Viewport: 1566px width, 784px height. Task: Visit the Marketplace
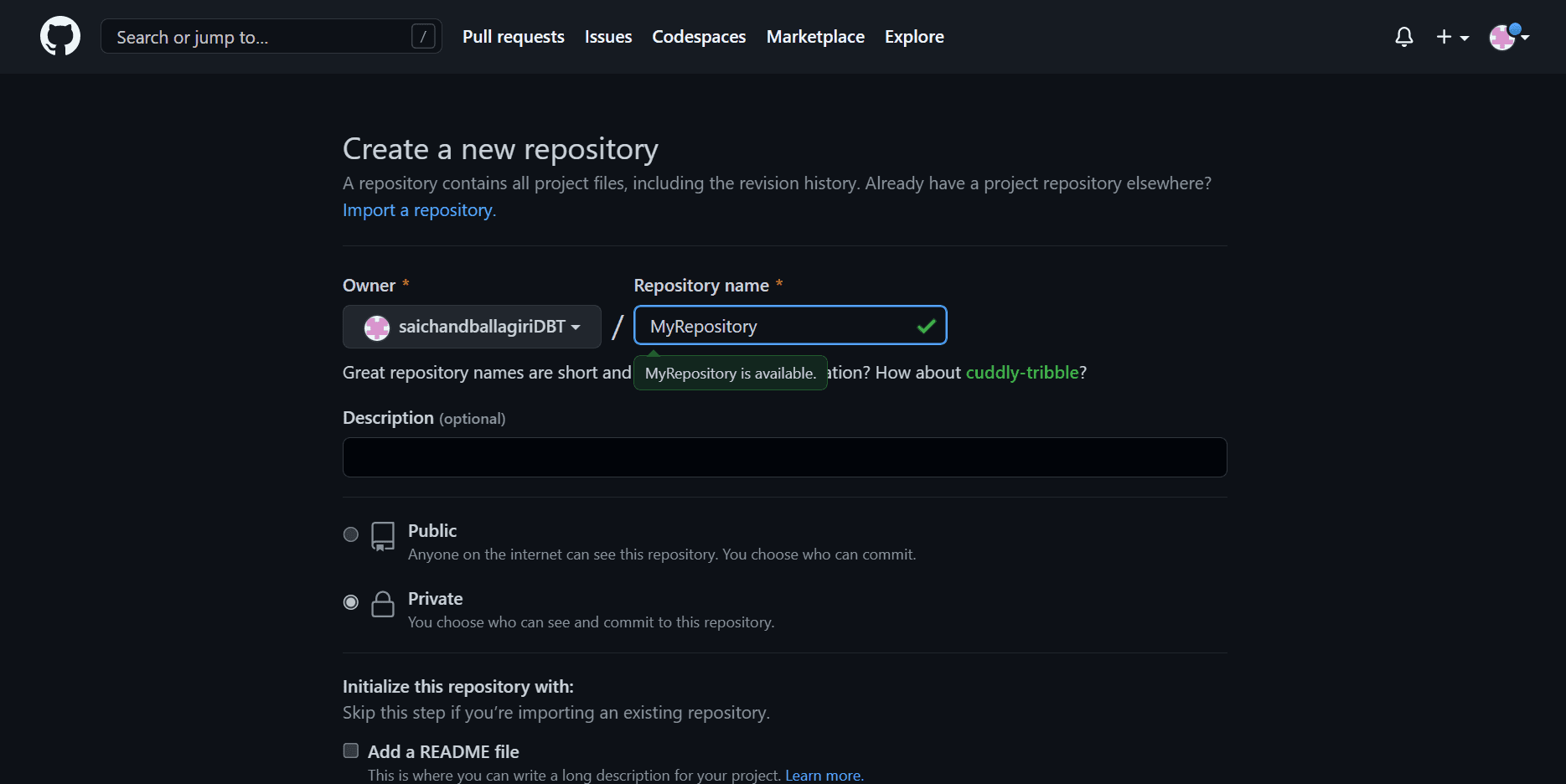tap(815, 37)
